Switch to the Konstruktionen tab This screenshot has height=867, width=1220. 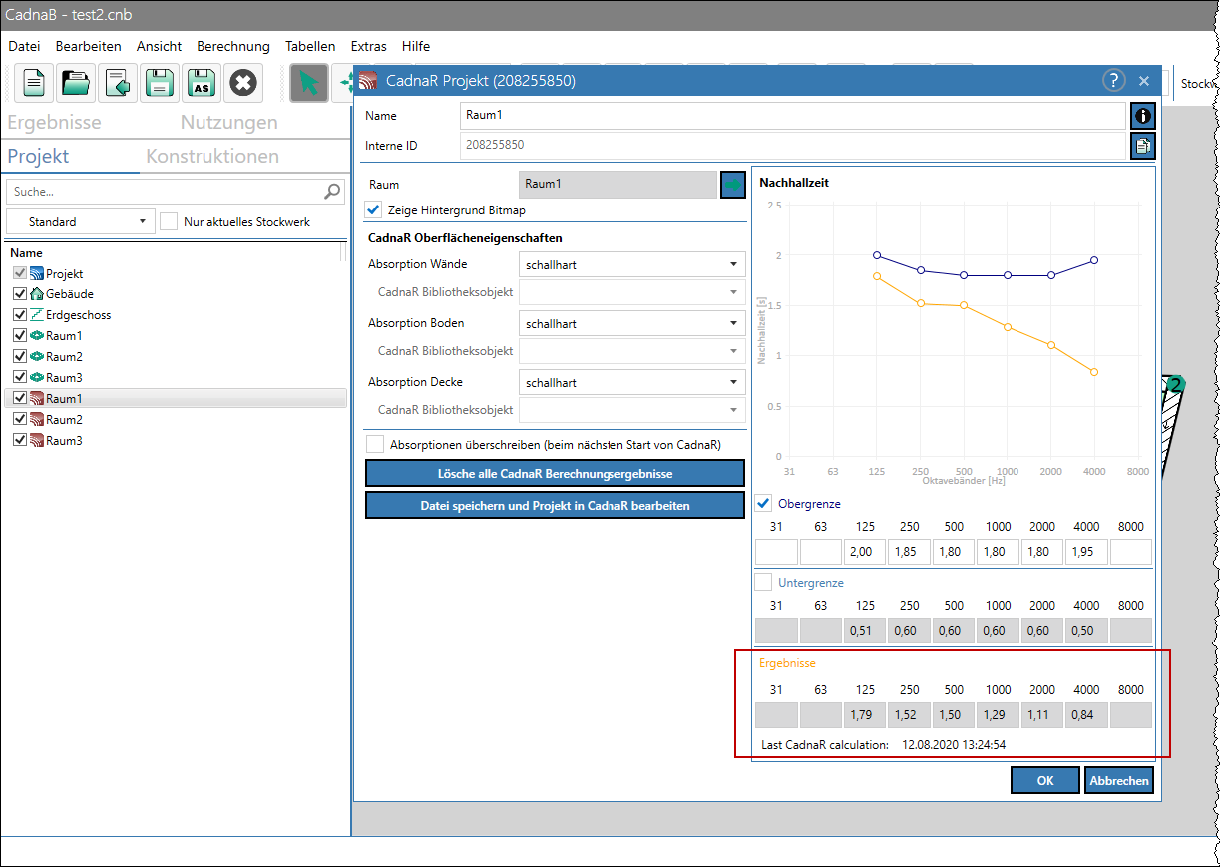(x=213, y=157)
